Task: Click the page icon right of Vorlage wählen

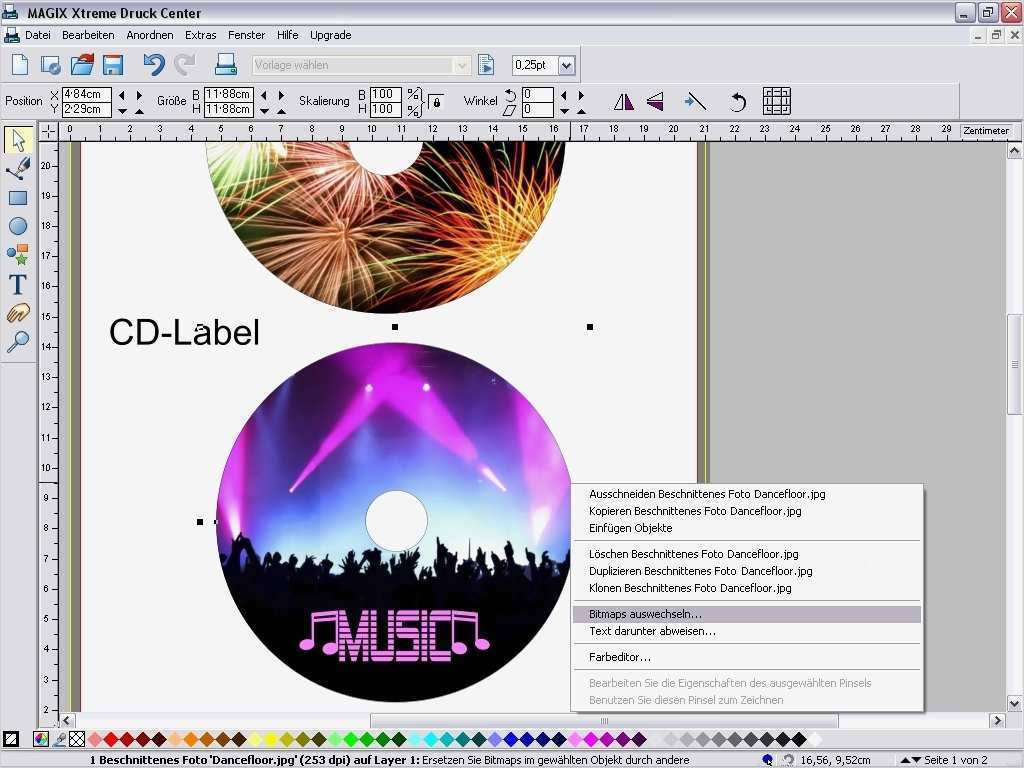Action: tap(486, 65)
